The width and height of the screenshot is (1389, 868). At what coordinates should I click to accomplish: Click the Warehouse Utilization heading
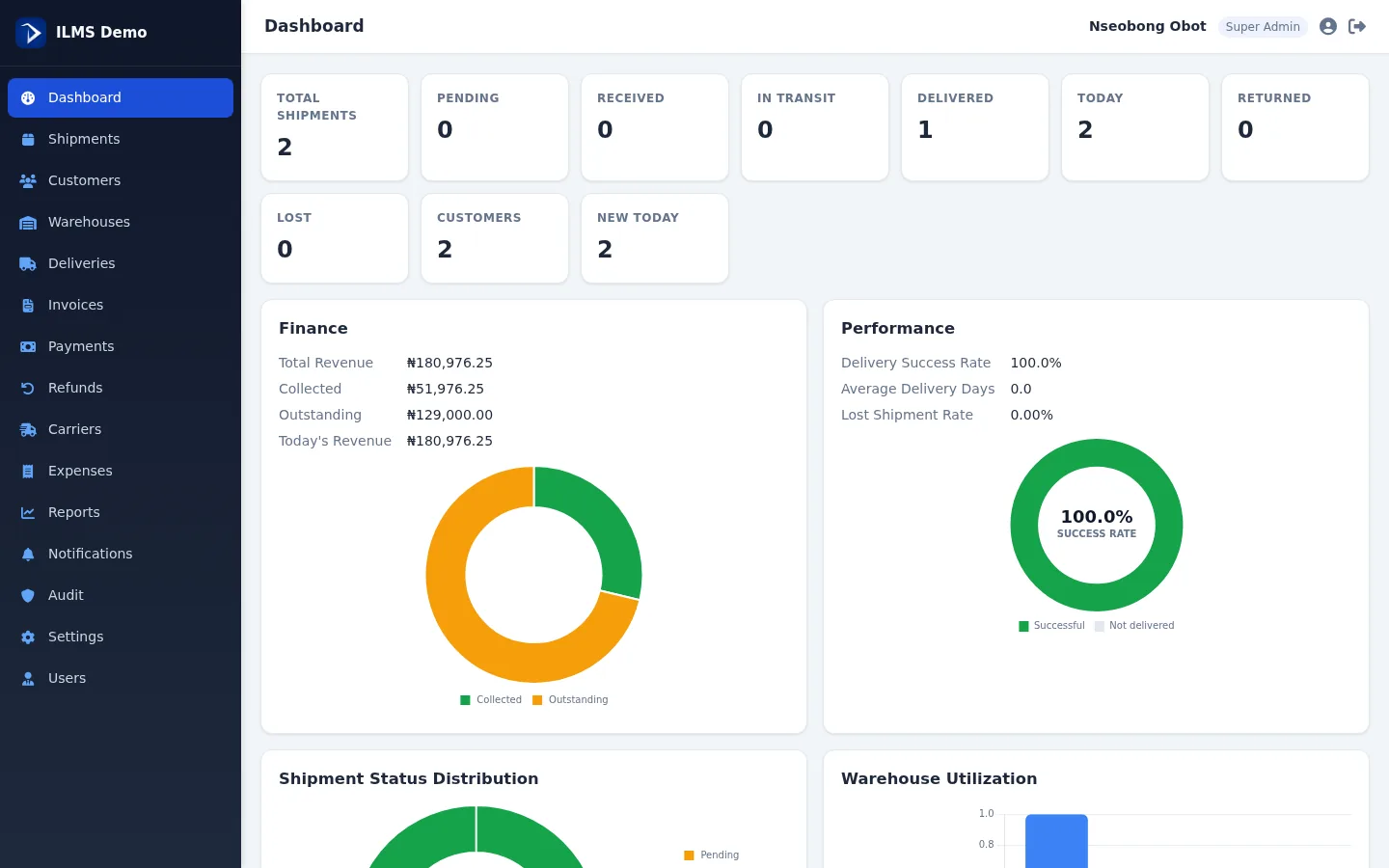940,778
